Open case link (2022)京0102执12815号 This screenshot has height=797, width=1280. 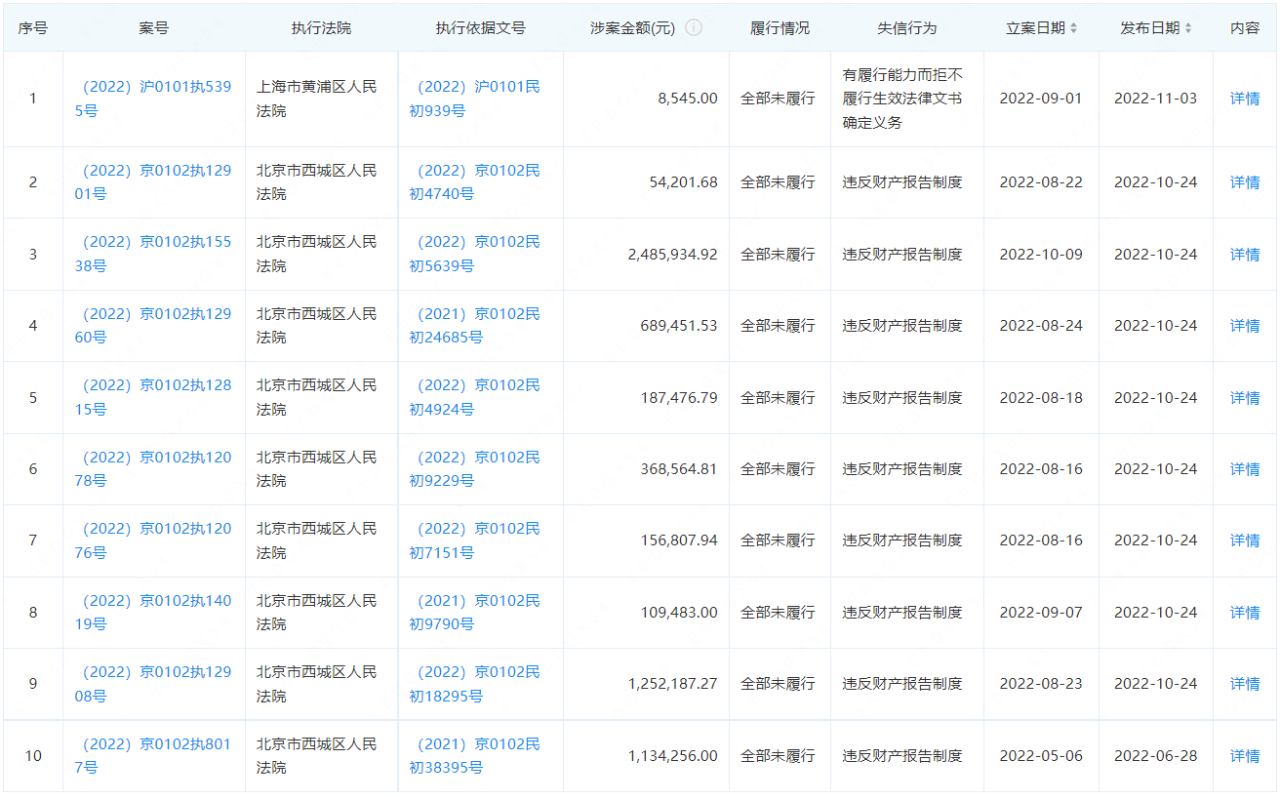click(x=153, y=397)
